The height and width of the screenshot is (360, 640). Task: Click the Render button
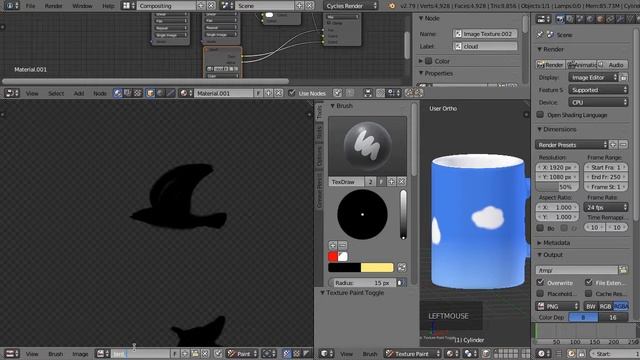tap(551, 64)
